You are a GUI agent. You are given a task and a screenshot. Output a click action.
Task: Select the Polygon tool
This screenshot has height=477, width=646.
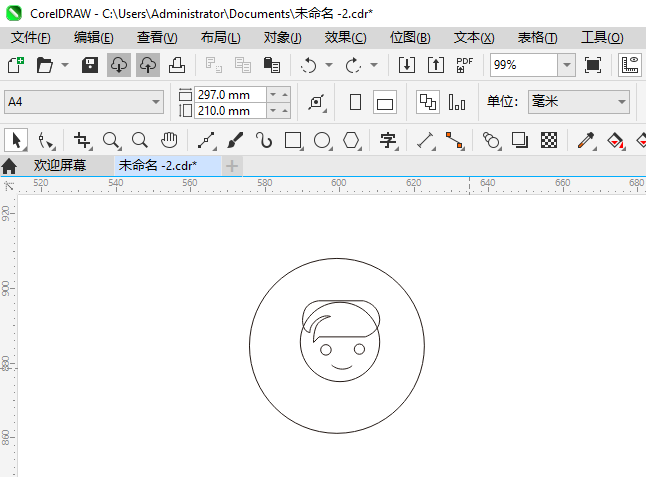click(x=351, y=140)
